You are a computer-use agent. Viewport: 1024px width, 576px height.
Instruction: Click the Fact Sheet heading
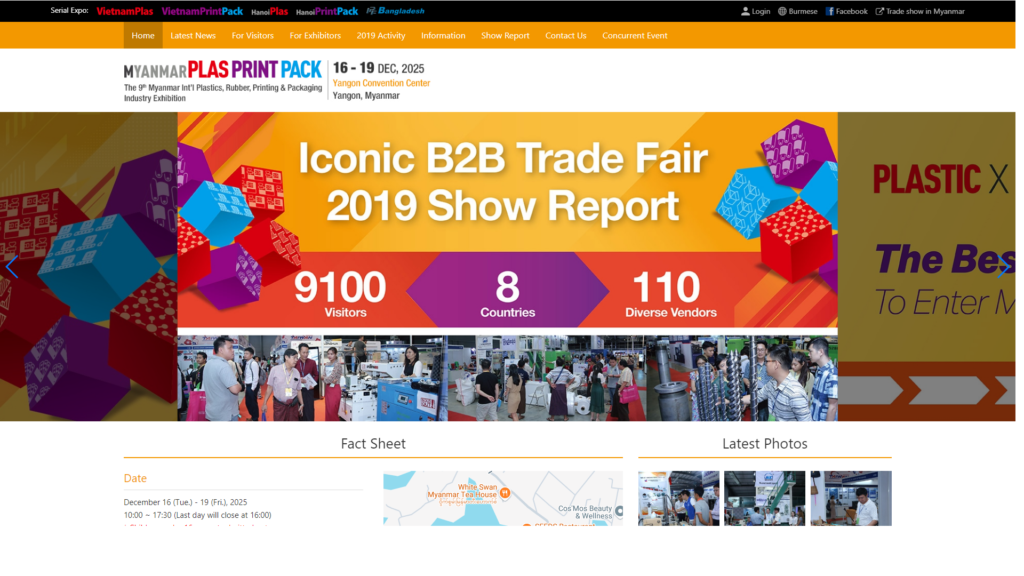pyautogui.click(x=373, y=443)
